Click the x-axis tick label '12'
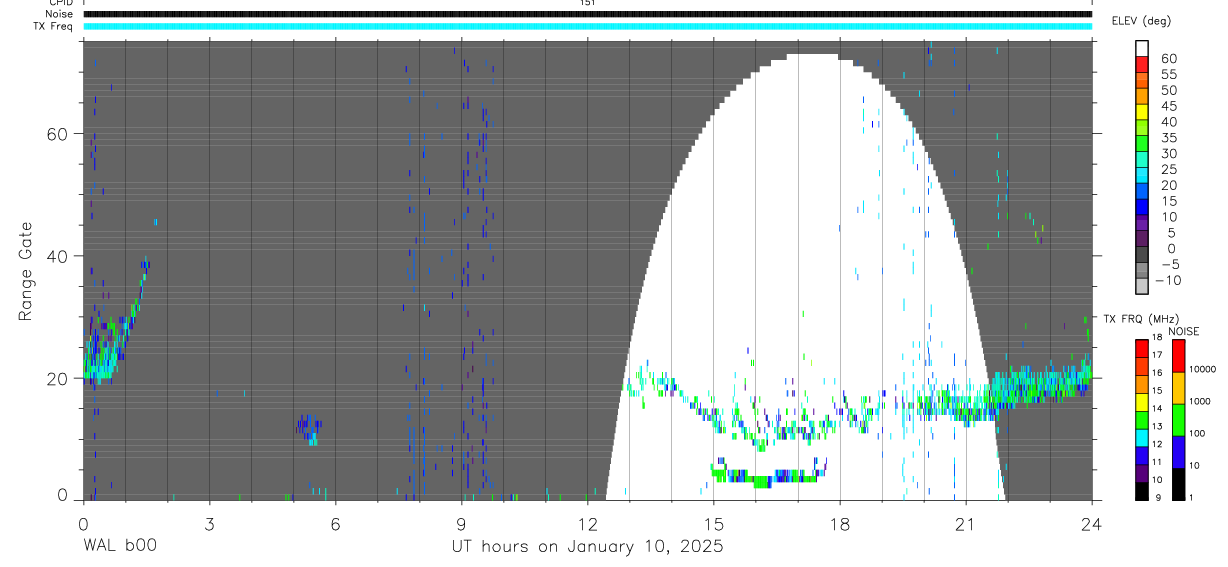 pyautogui.click(x=587, y=523)
